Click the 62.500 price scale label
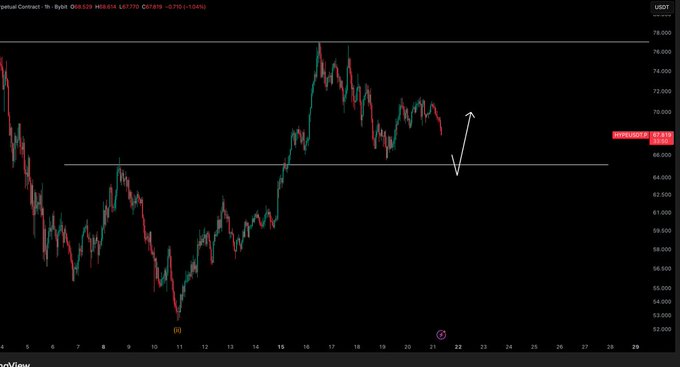680x367 pixels. coord(662,195)
